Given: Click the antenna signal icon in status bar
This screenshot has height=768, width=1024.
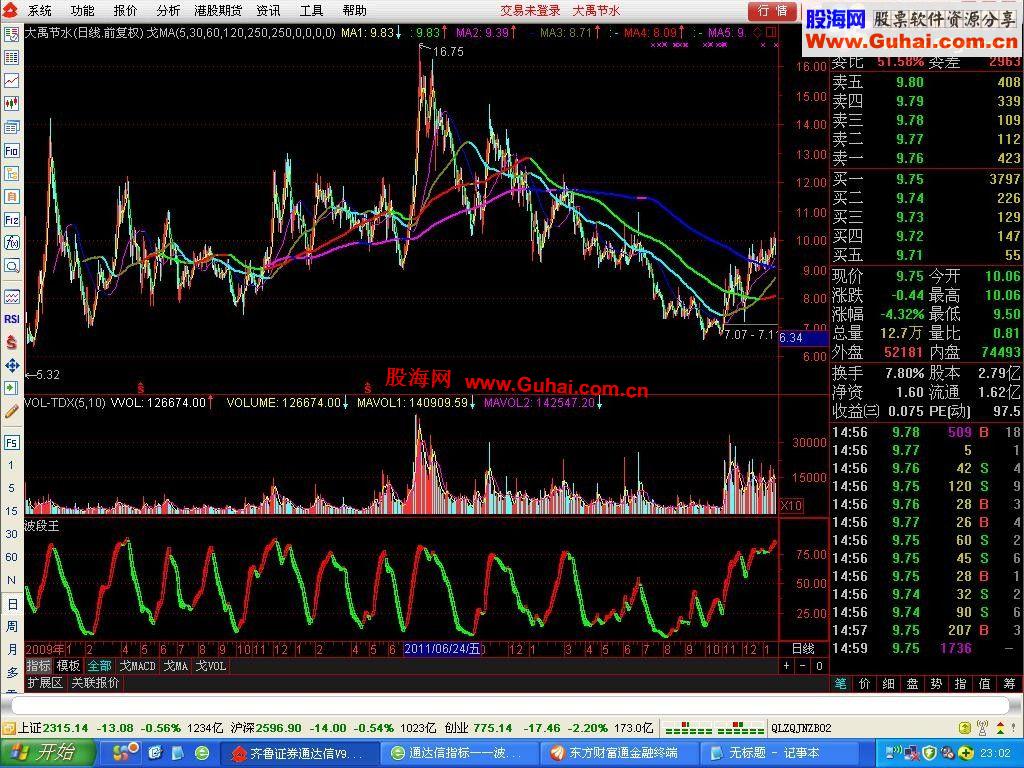Looking at the screenshot, I should [982, 728].
